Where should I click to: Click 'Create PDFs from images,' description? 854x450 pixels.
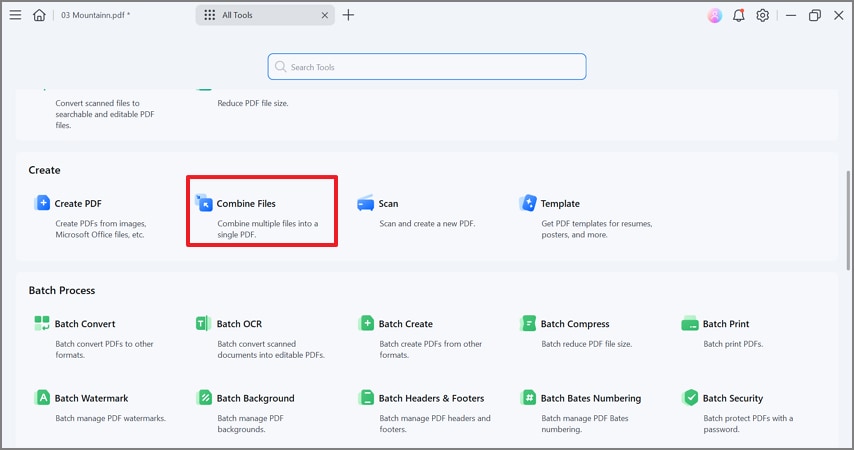coord(101,223)
